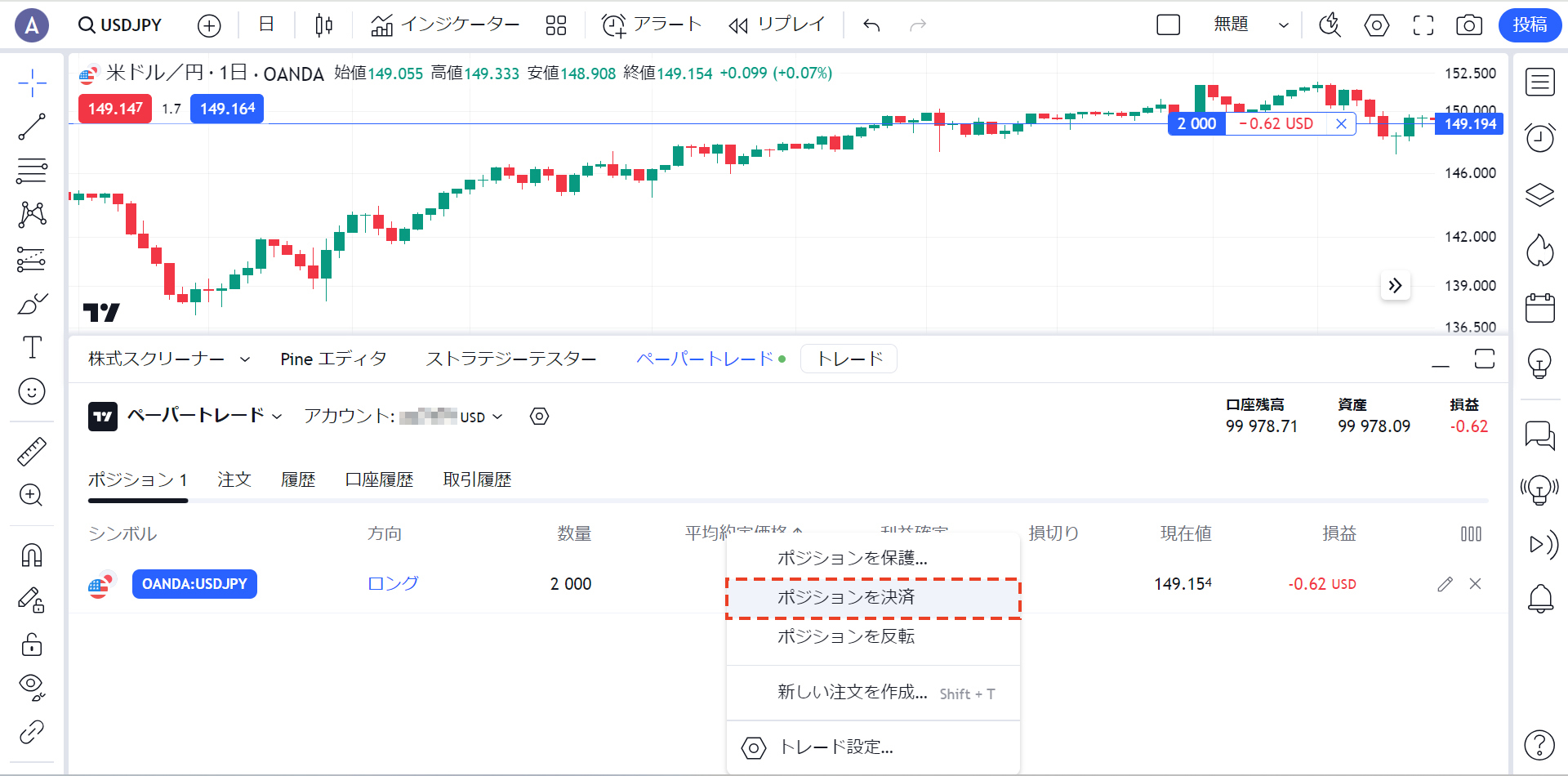Open the idea streams broadcasting lightbulb icon
The height and width of the screenshot is (776, 1568).
(1540, 491)
